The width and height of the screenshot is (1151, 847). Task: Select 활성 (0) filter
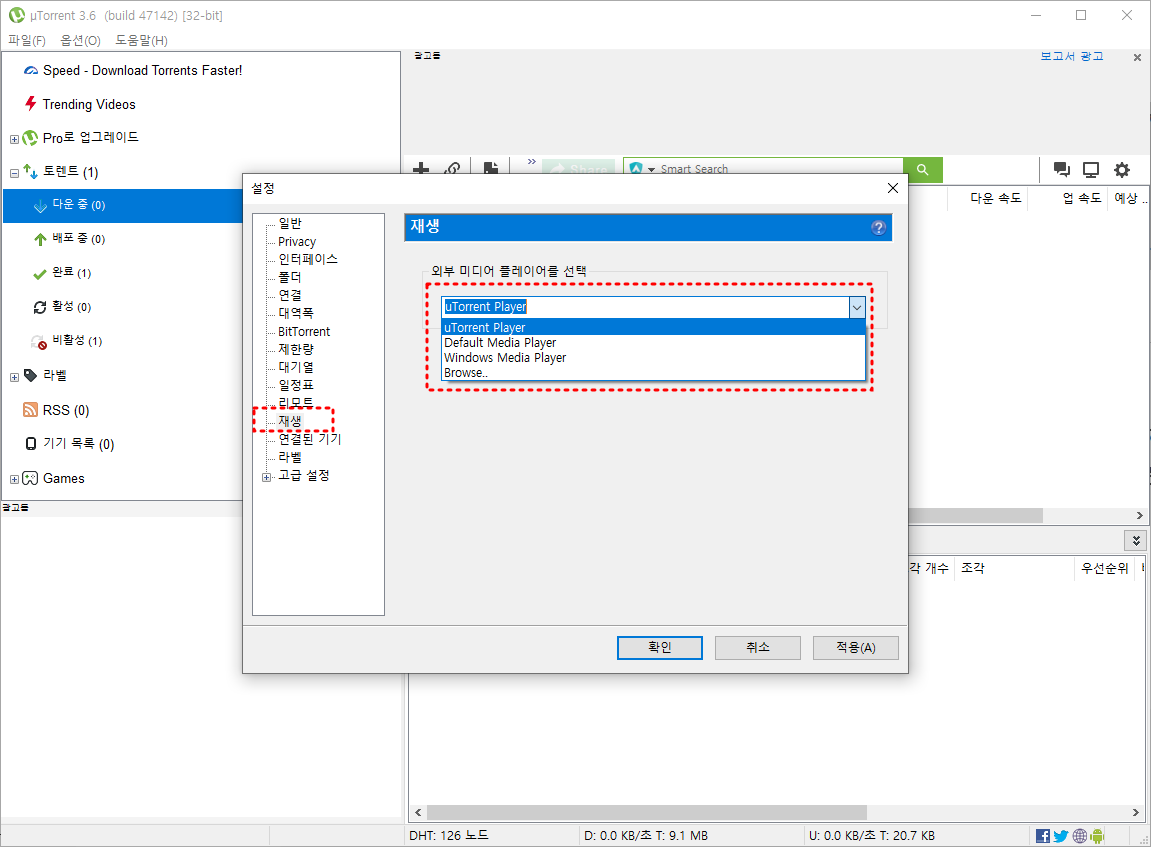pyautogui.click(x=71, y=306)
